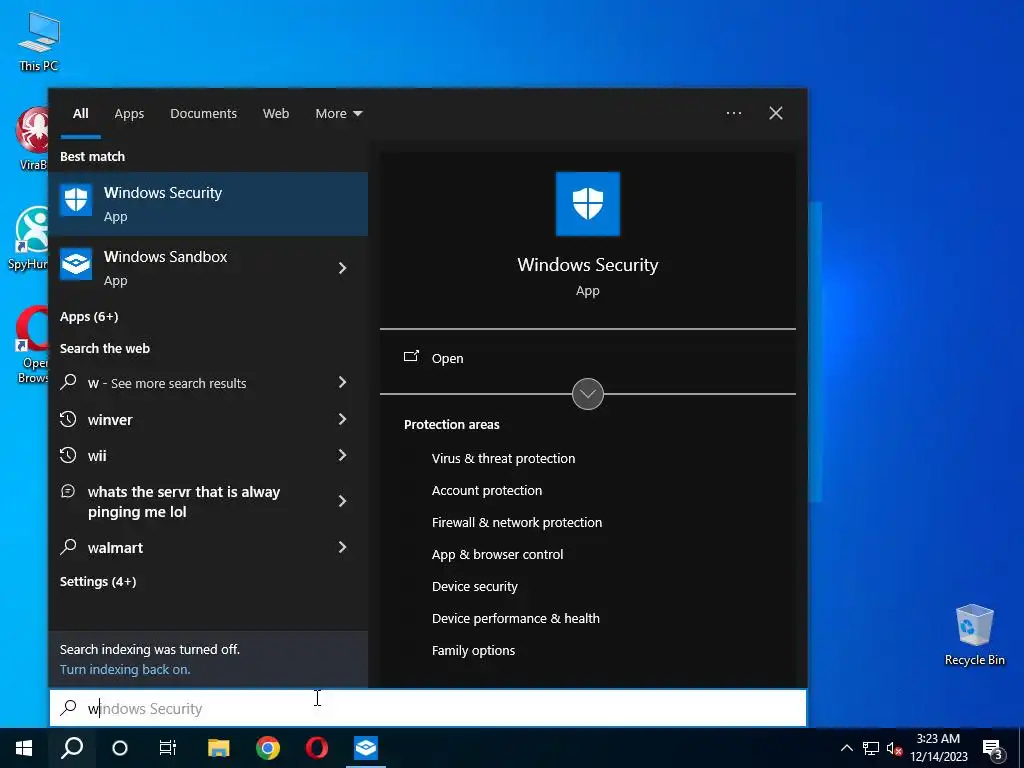Select the All search tab
The width and height of the screenshot is (1024, 768).
[80, 114]
